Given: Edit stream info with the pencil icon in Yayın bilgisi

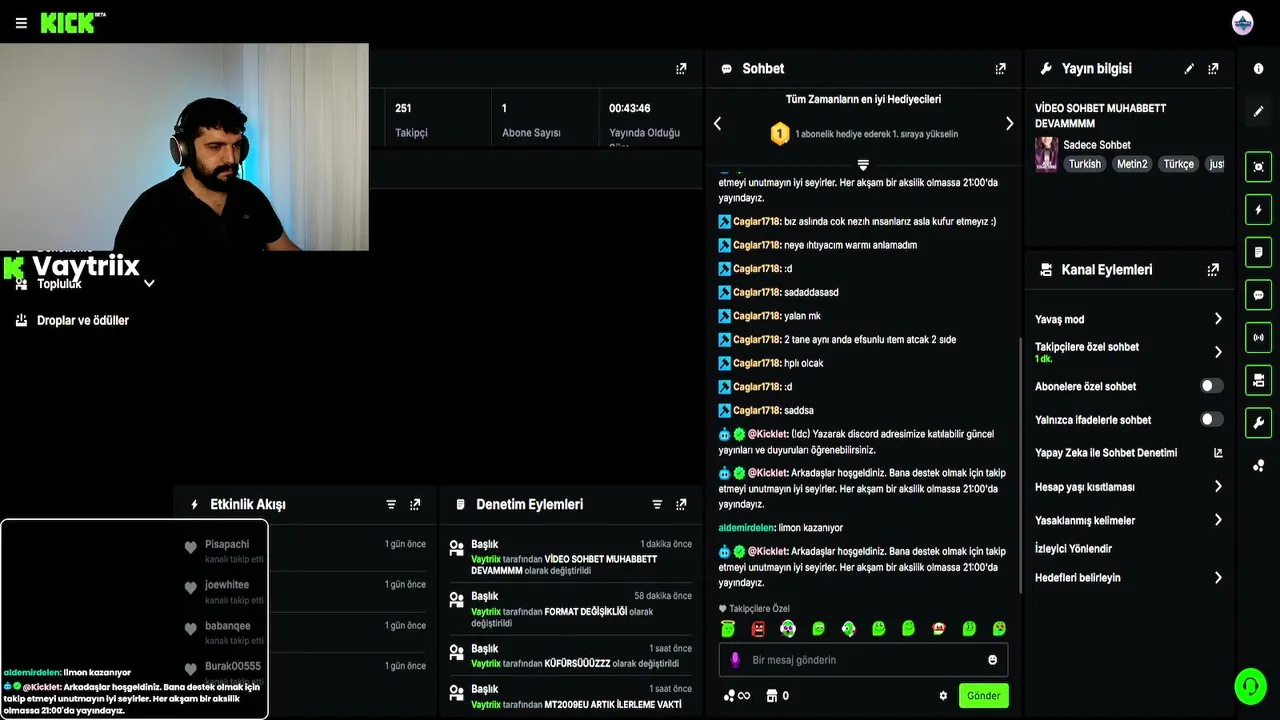Looking at the screenshot, I should tap(1189, 69).
